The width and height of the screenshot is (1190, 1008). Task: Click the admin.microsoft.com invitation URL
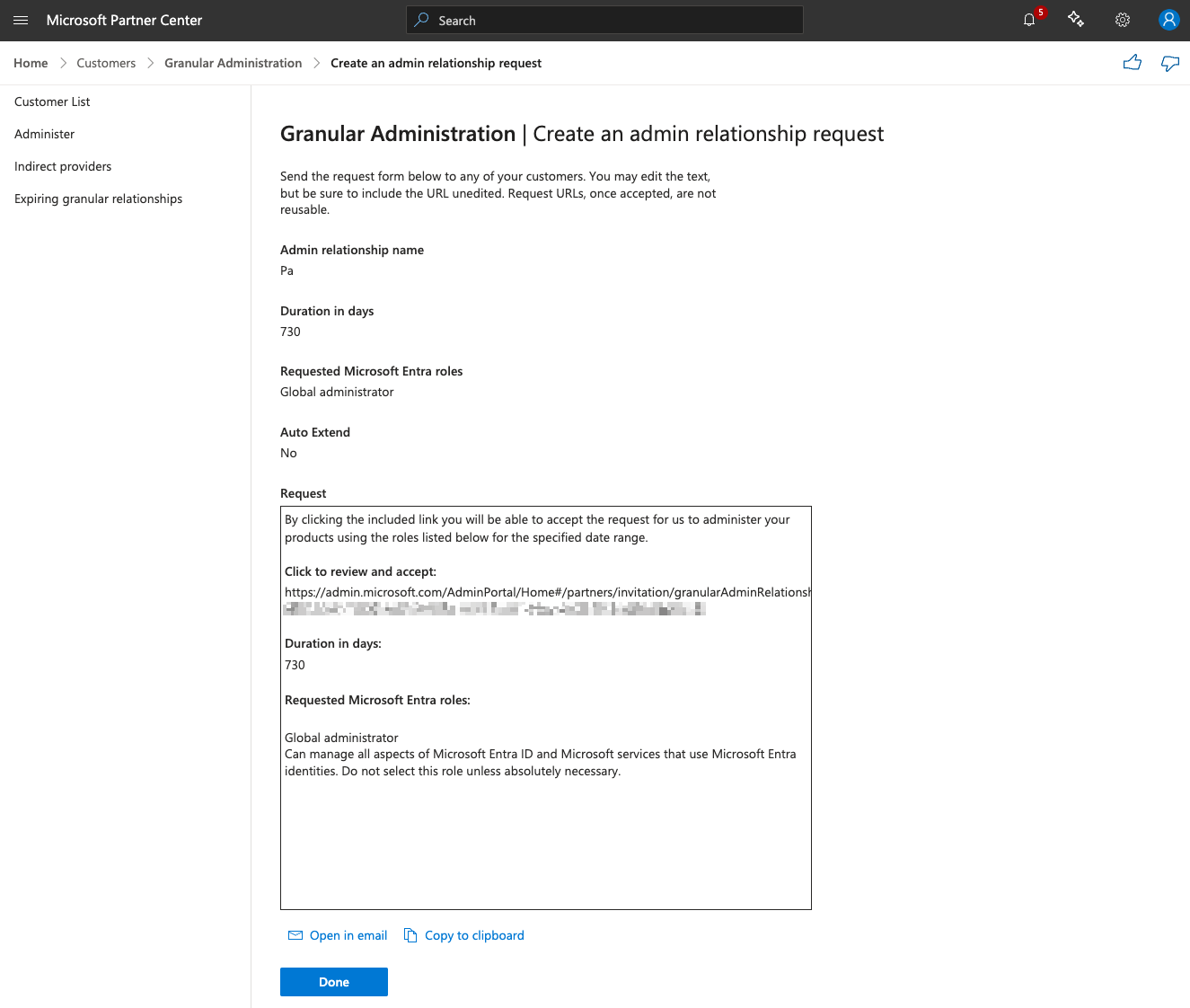click(548, 592)
